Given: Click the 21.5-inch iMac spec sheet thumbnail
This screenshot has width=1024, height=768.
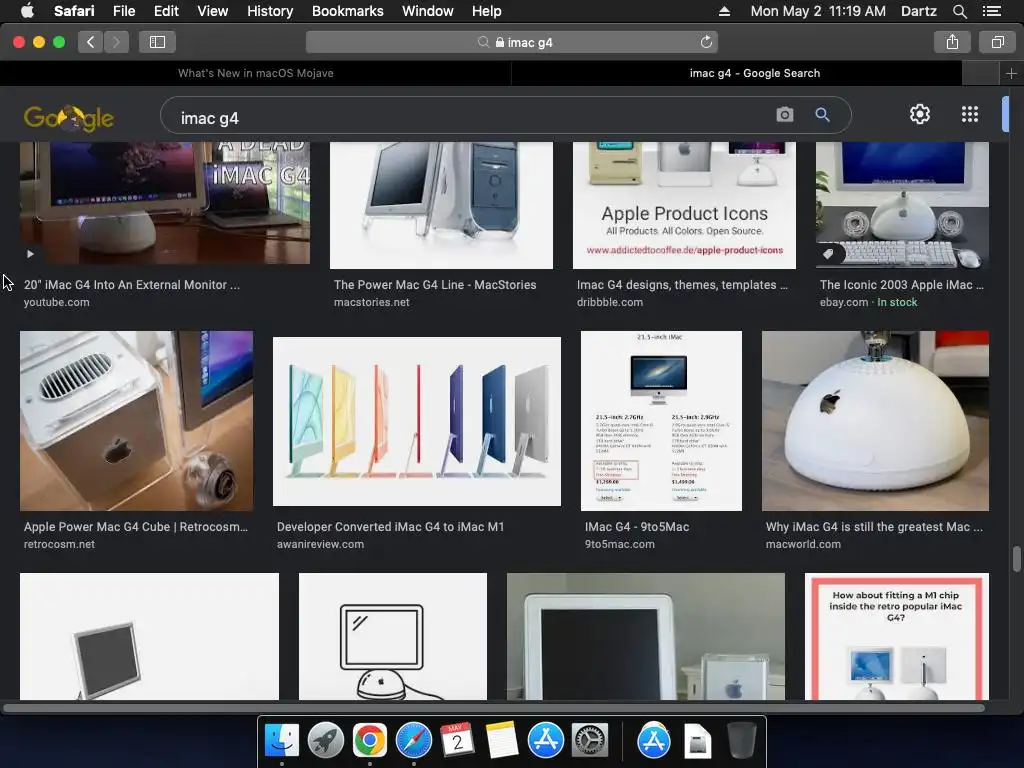Looking at the screenshot, I should pyautogui.click(x=661, y=421).
